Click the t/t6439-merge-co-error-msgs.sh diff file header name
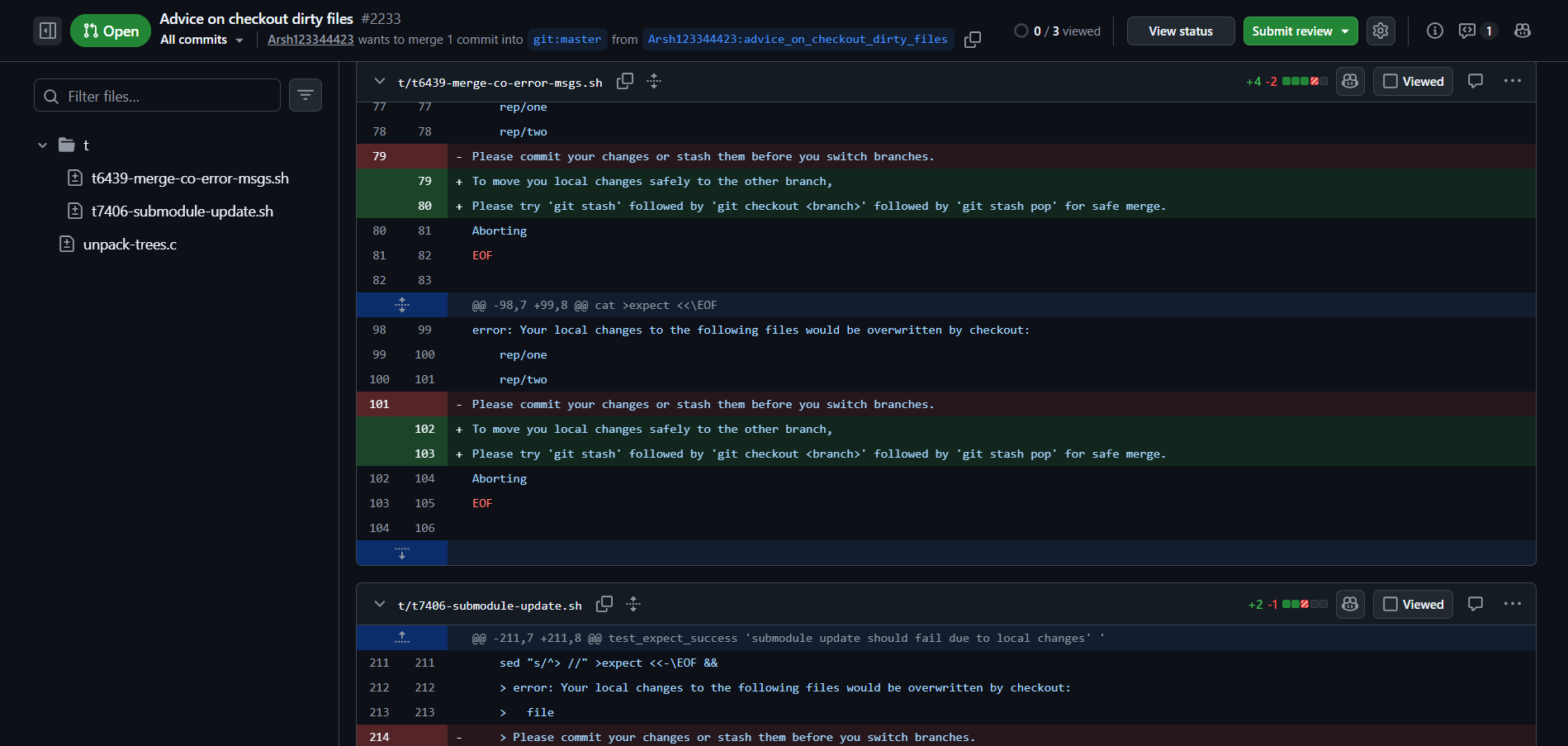 click(x=500, y=83)
